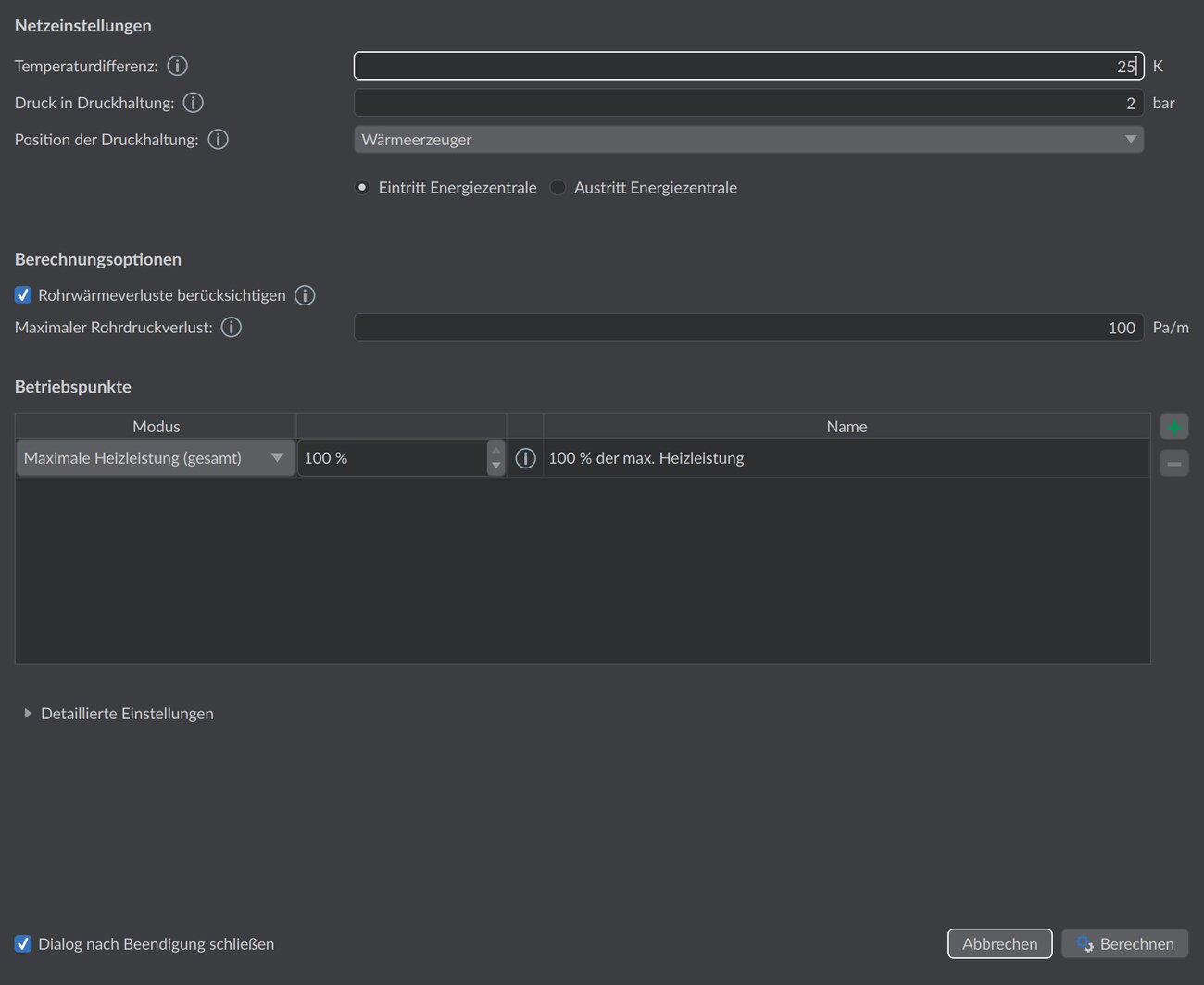Open info icon beside Position der Druckhaltung
The image size is (1204, 985).
tap(218, 140)
